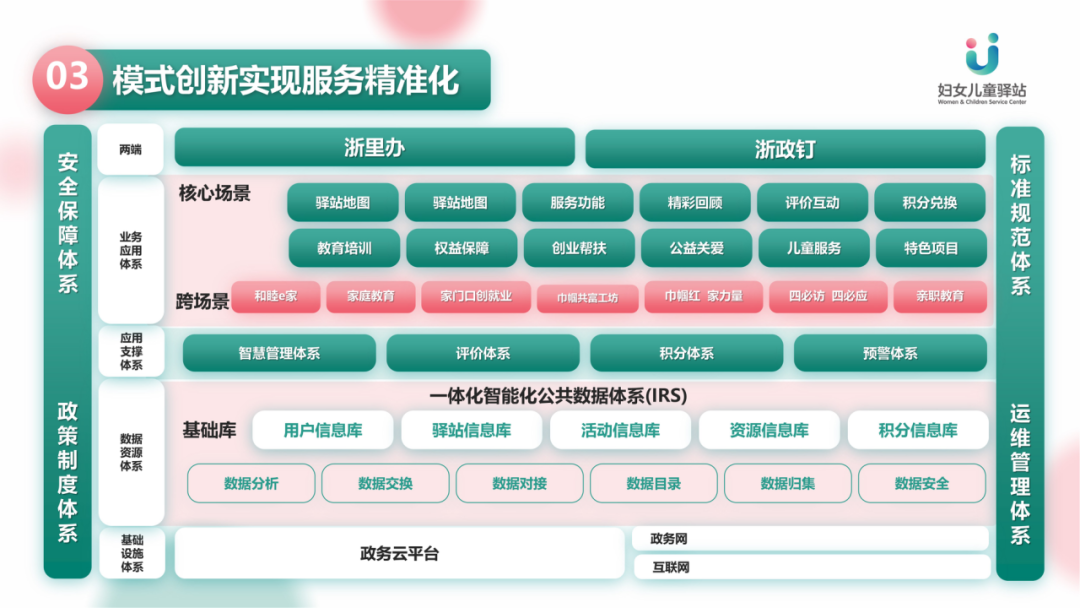The width and height of the screenshot is (1080, 608).
Task: Choose the 儿童服务 button
Action: tap(814, 248)
